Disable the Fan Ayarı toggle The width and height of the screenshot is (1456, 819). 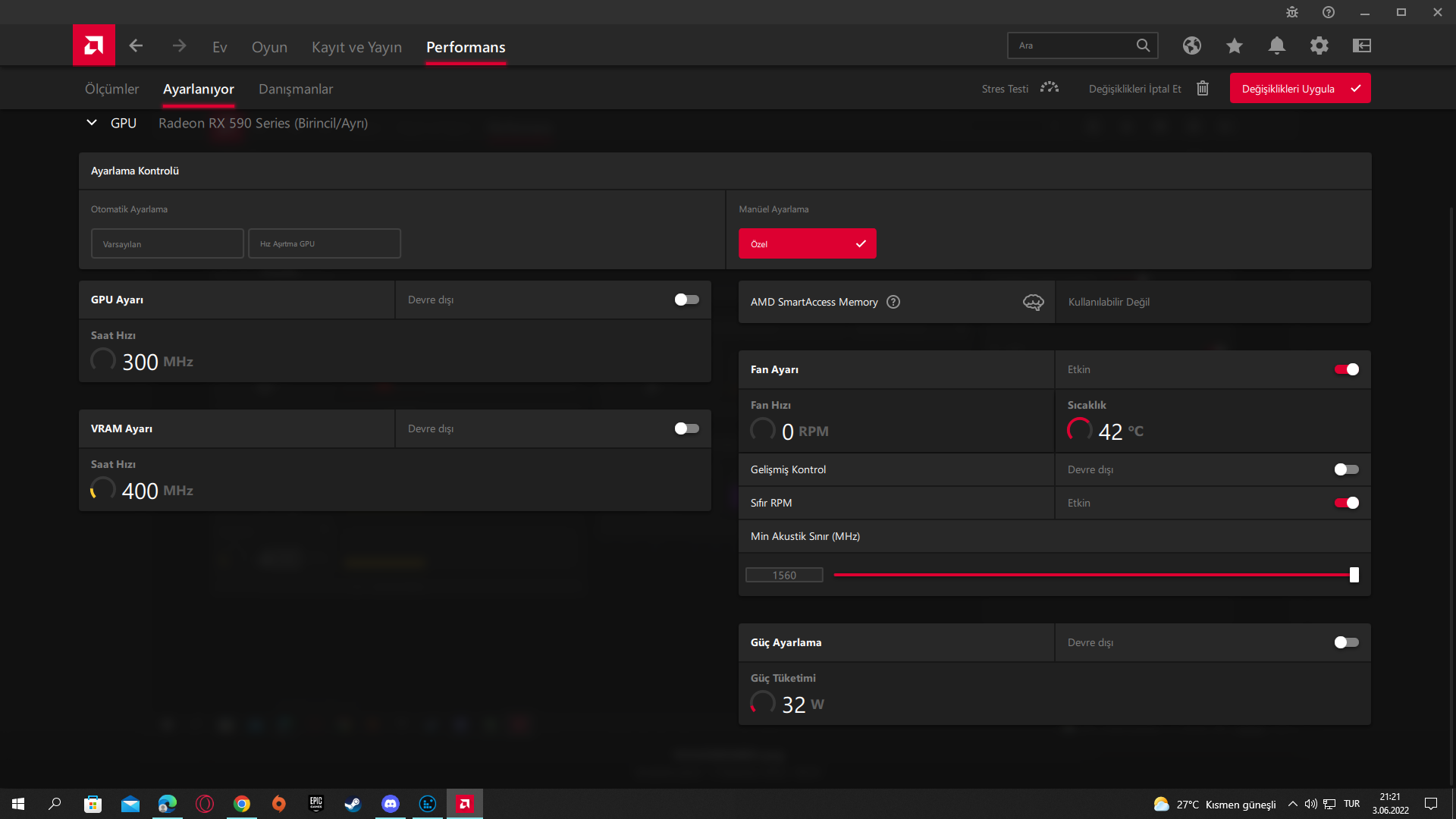pos(1347,369)
